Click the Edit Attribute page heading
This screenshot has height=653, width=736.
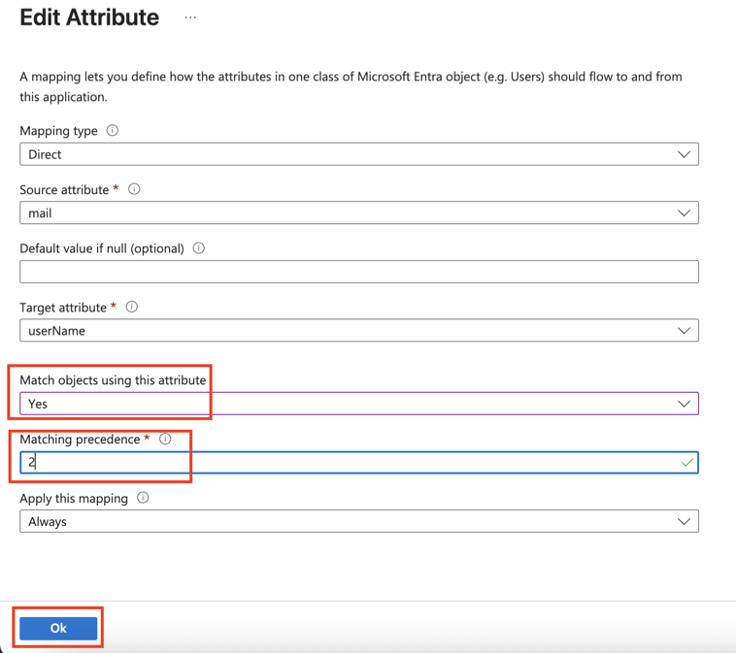click(x=89, y=18)
